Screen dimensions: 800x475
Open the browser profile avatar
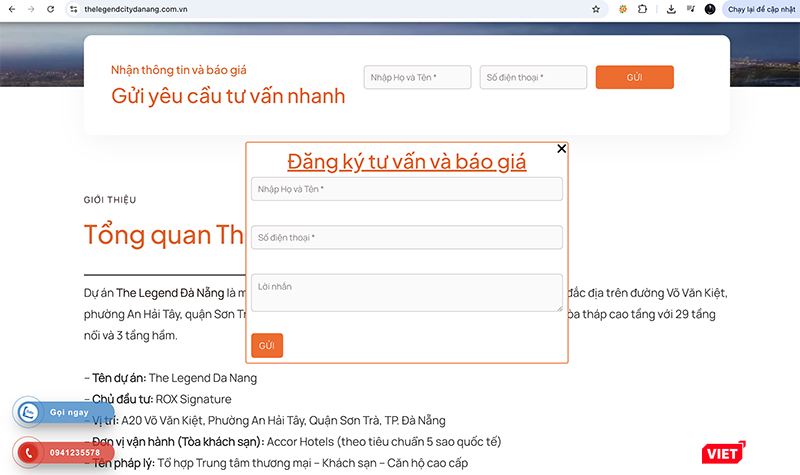click(x=709, y=9)
